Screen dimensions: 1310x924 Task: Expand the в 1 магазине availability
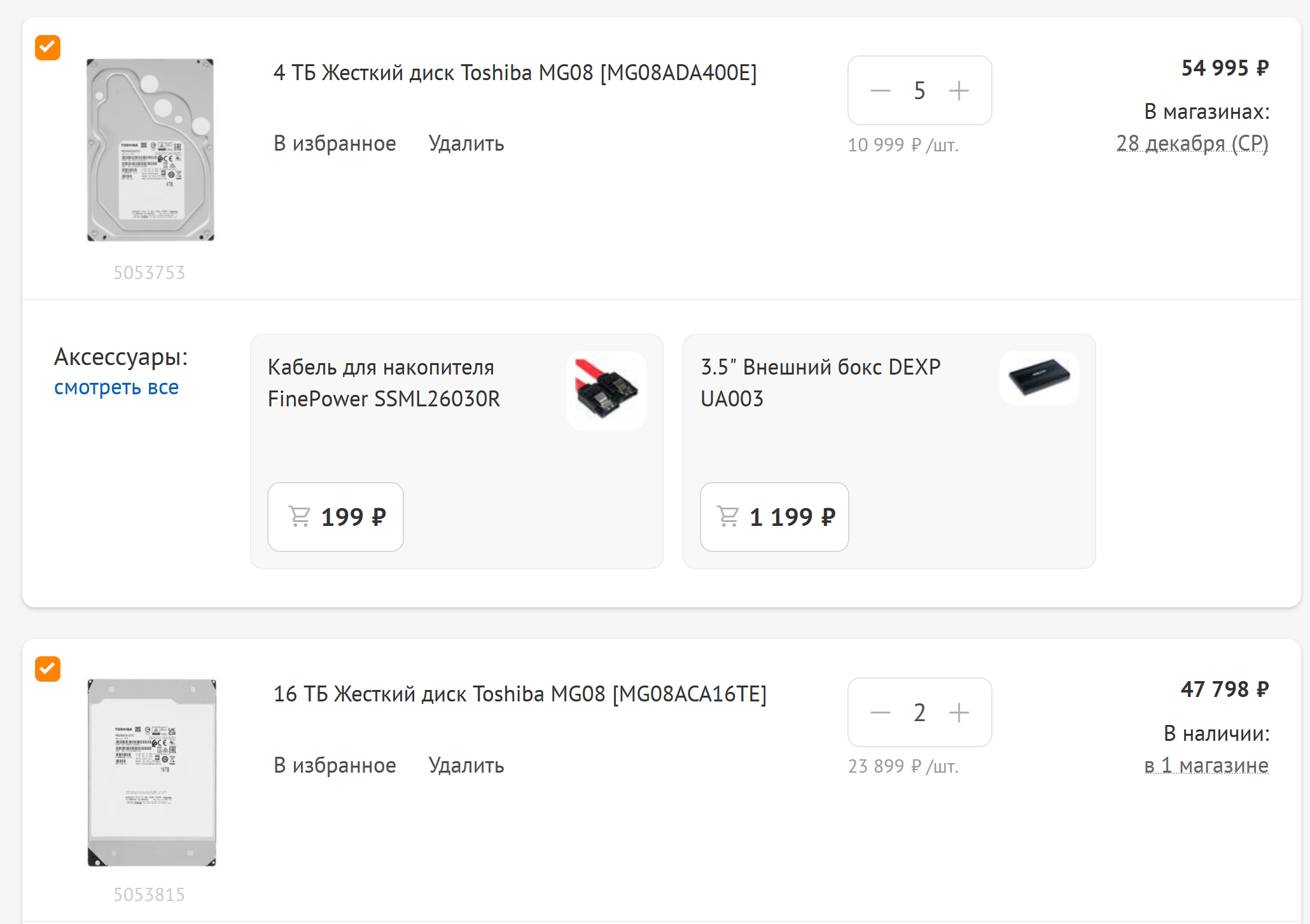coord(1206,766)
